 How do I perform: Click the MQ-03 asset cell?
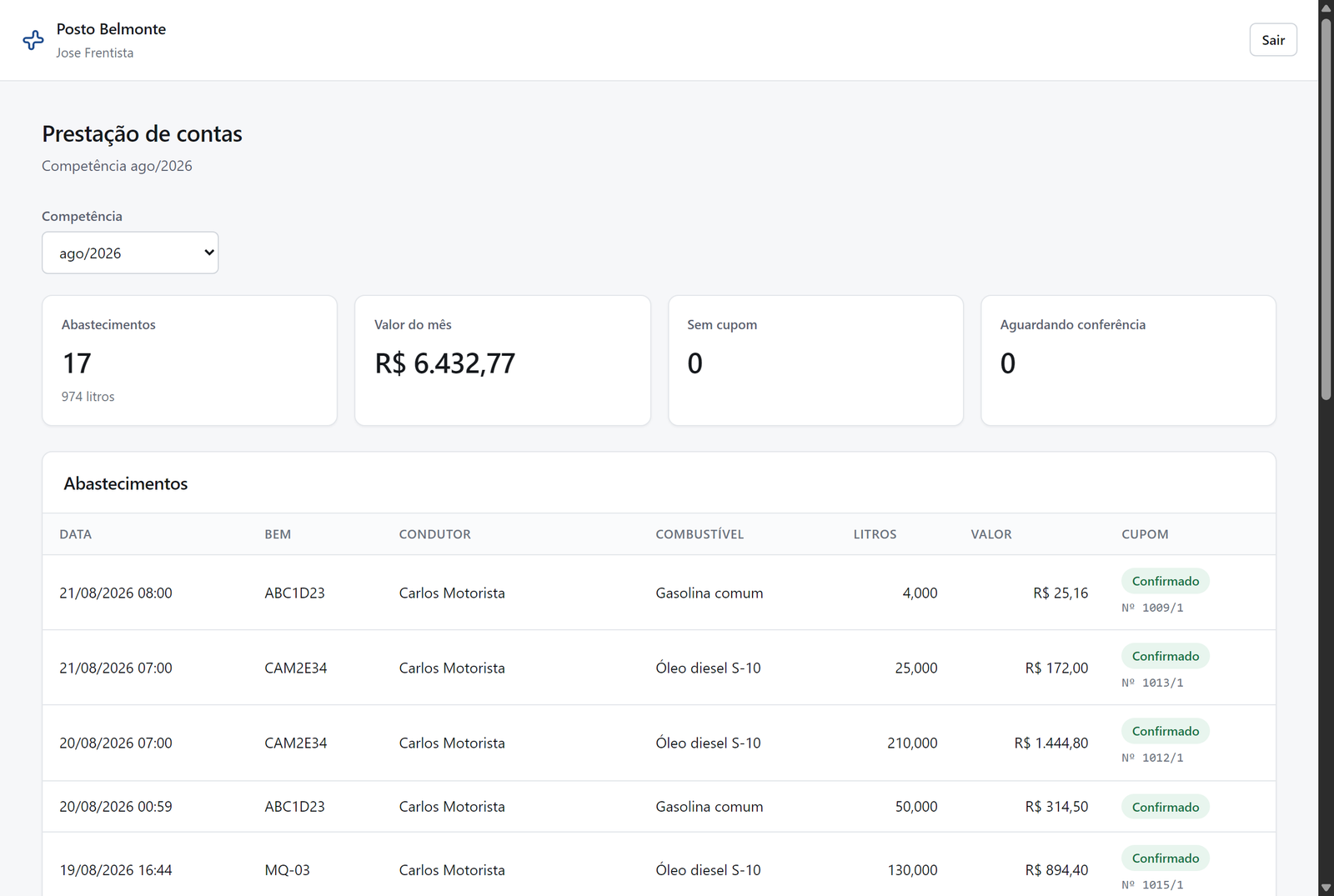pyautogui.click(x=287, y=870)
